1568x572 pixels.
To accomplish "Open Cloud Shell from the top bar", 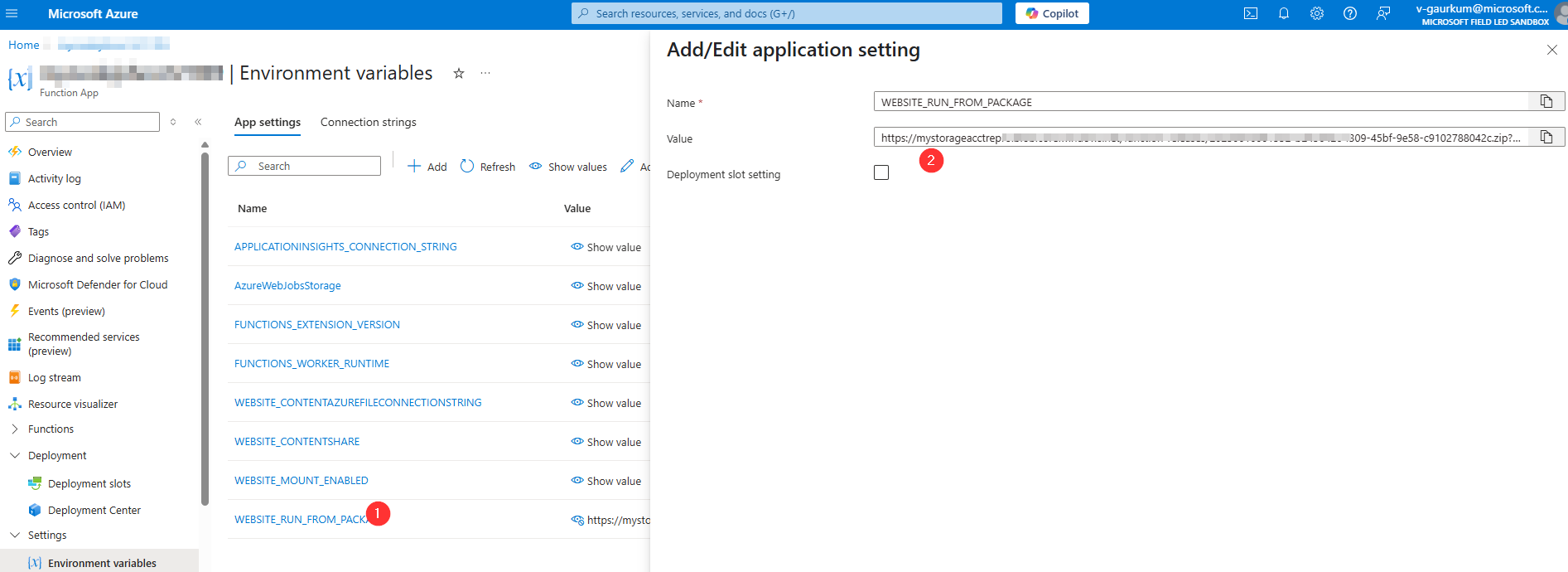I will tap(1251, 13).
